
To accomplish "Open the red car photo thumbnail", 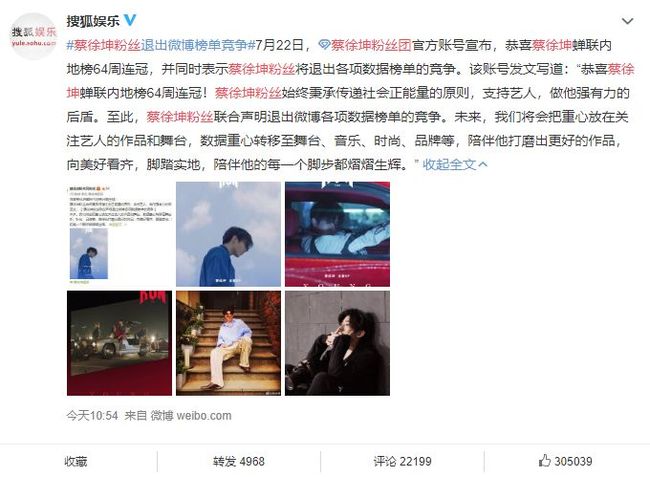I will [x=337, y=234].
